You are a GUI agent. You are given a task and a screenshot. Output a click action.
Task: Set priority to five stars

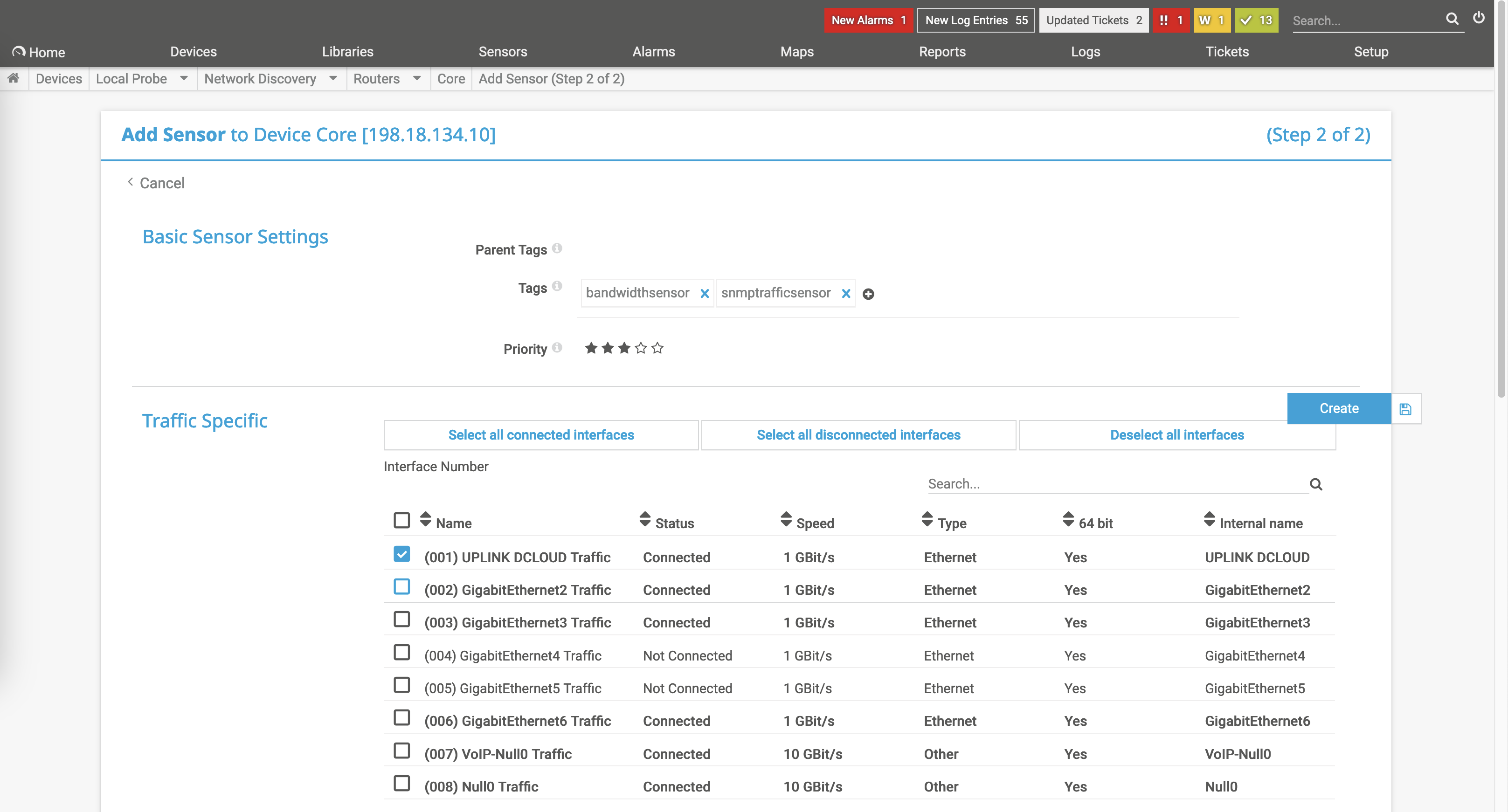[x=657, y=349]
